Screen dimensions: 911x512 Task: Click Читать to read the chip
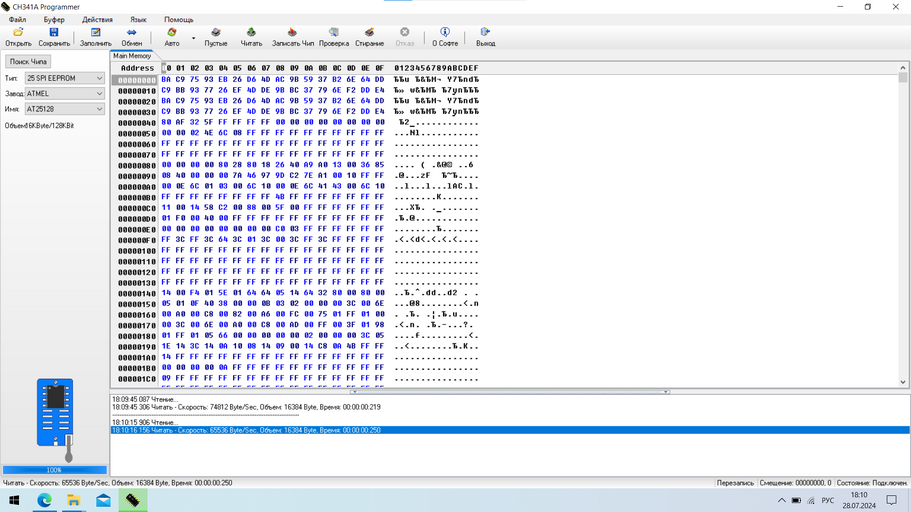point(251,33)
